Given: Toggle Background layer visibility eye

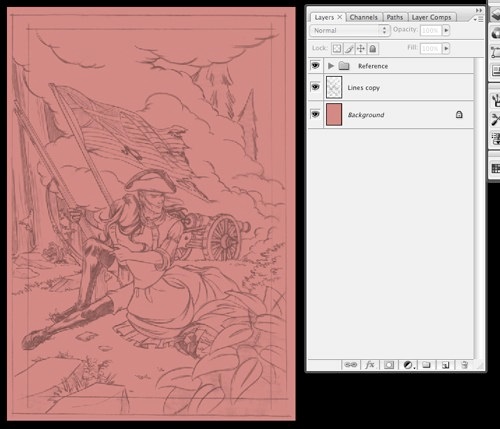Looking at the screenshot, I should 315,114.
